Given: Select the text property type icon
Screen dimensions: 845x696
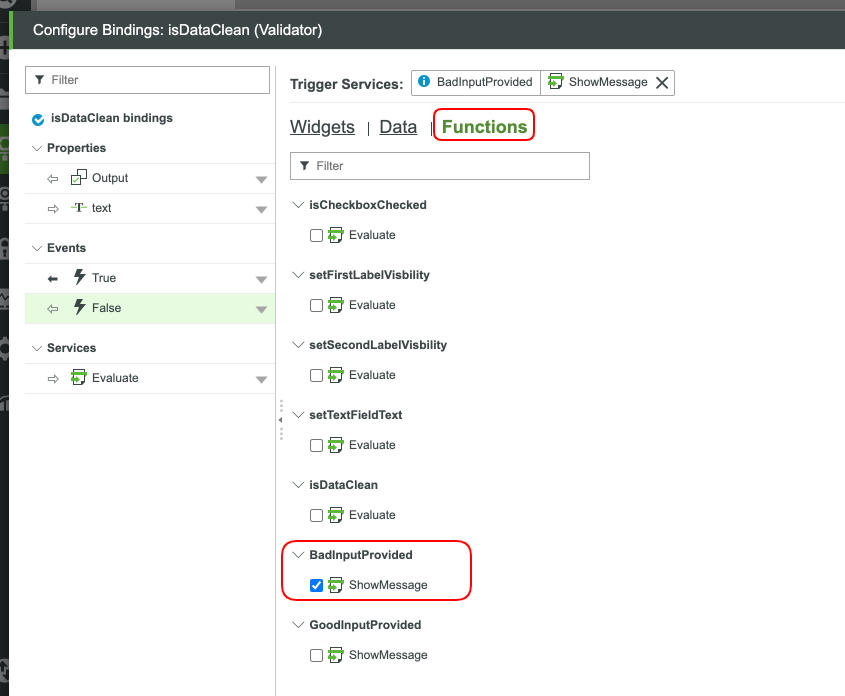Looking at the screenshot, I should tap(79, 208).
